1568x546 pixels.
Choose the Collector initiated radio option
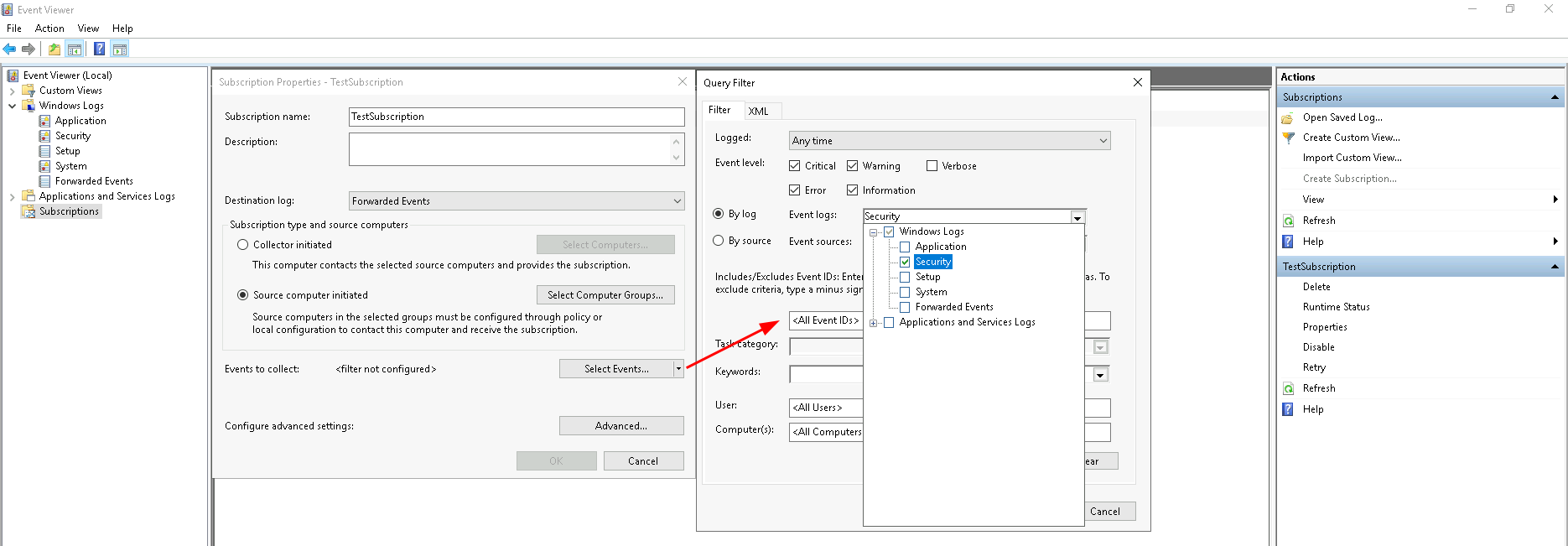[x=243, y=245]
